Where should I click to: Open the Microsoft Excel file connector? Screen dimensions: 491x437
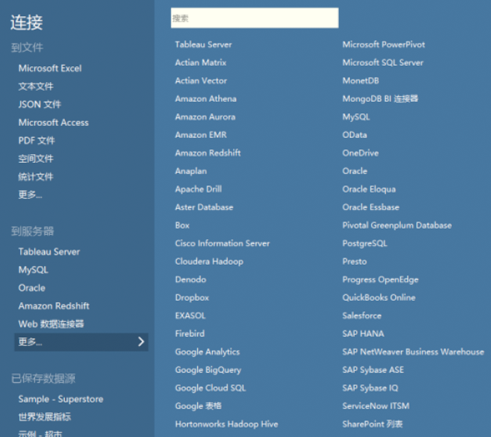coord(50,68)
